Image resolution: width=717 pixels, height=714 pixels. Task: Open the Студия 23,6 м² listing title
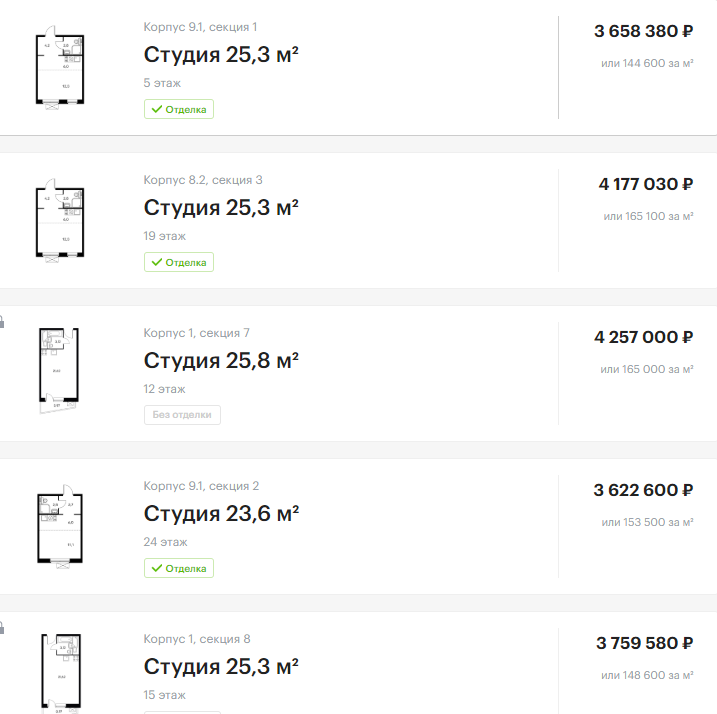point(221,514)
